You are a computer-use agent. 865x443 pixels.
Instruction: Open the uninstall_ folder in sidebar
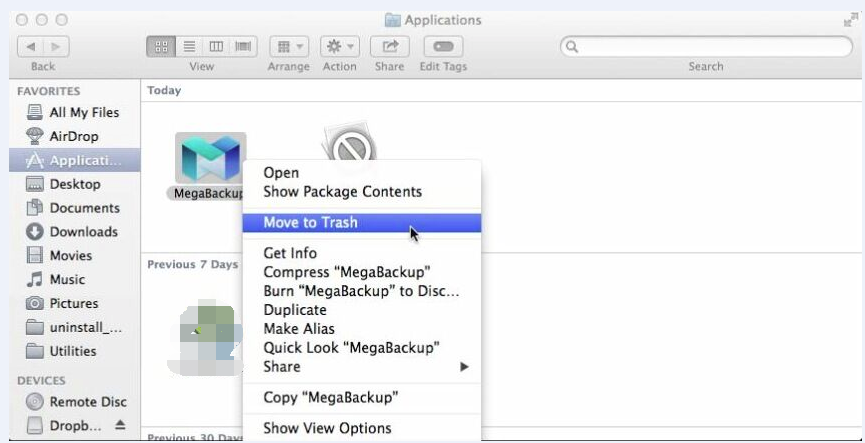[x=74, y=327]
